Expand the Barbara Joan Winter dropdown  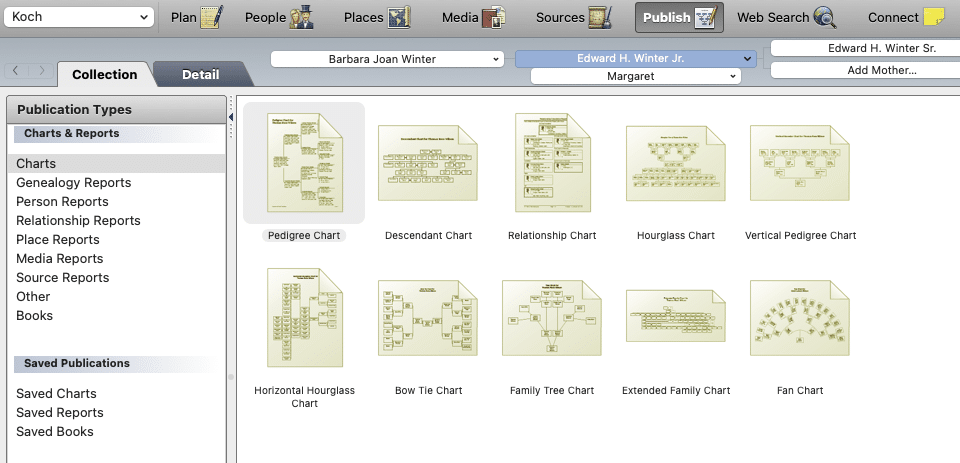point(387,59)
